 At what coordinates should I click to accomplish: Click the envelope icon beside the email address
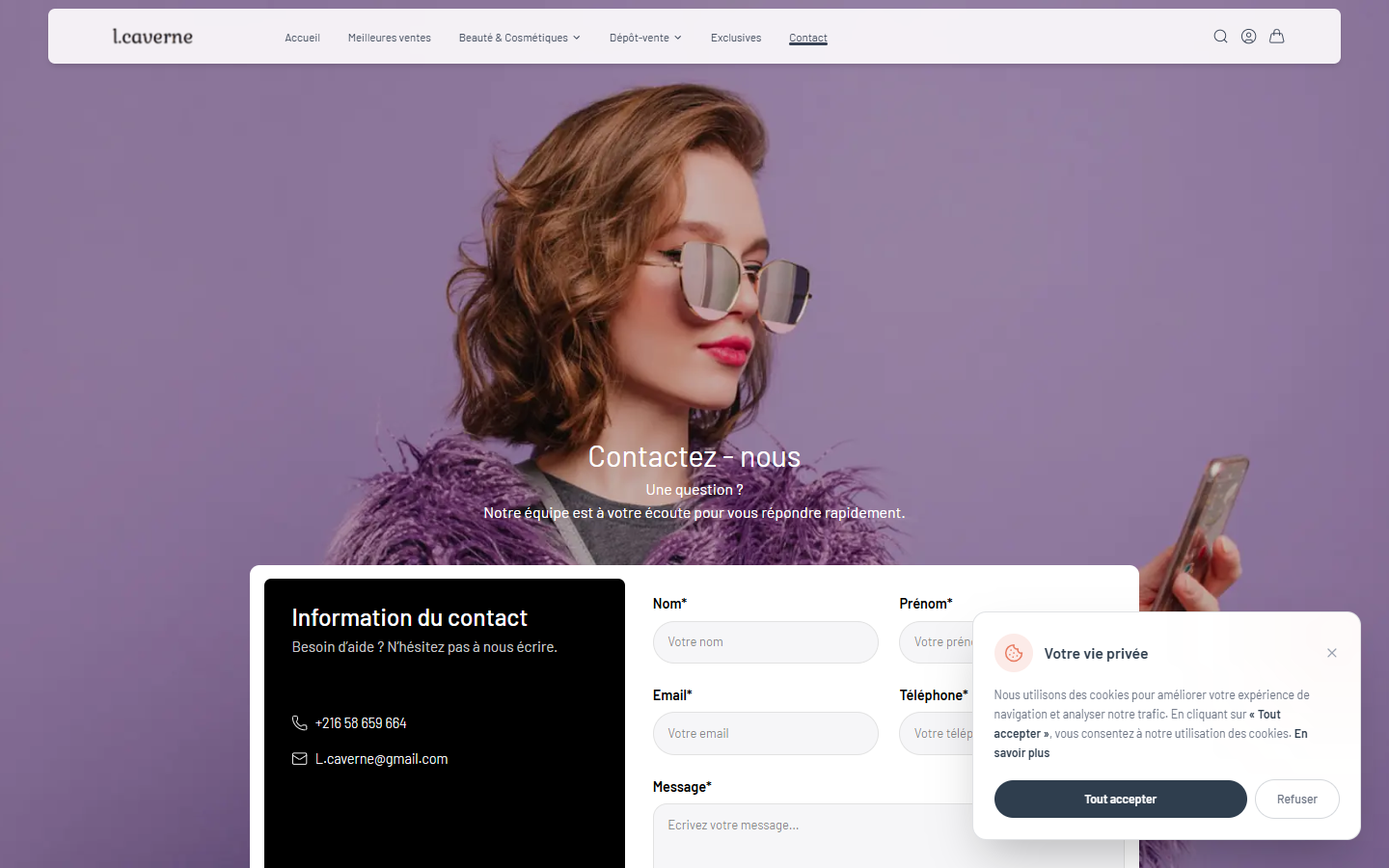(x=299, y=758)
